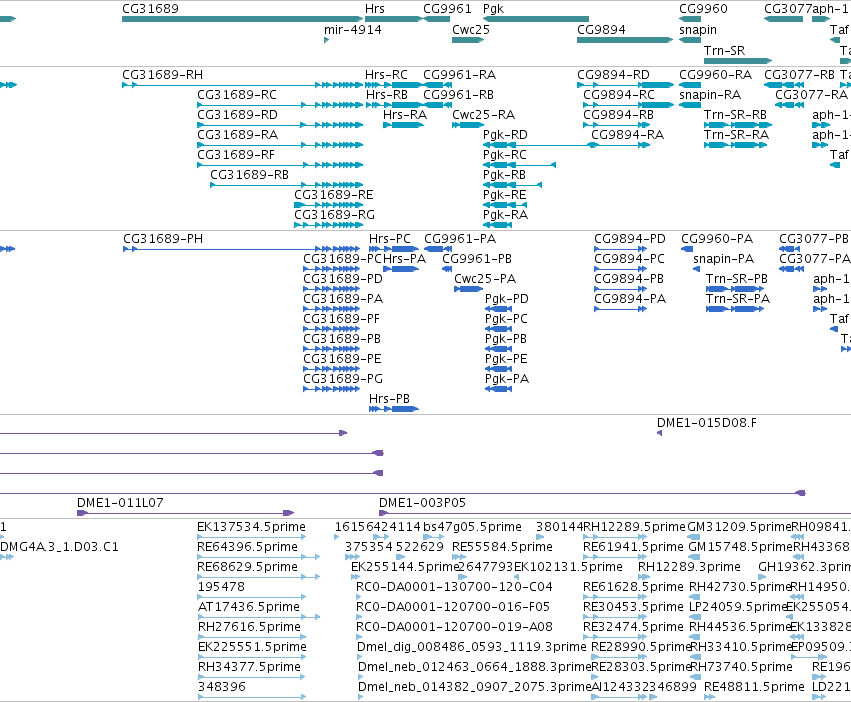
Task: Click the CG9894 gene feature
Action: coord(625,40)
